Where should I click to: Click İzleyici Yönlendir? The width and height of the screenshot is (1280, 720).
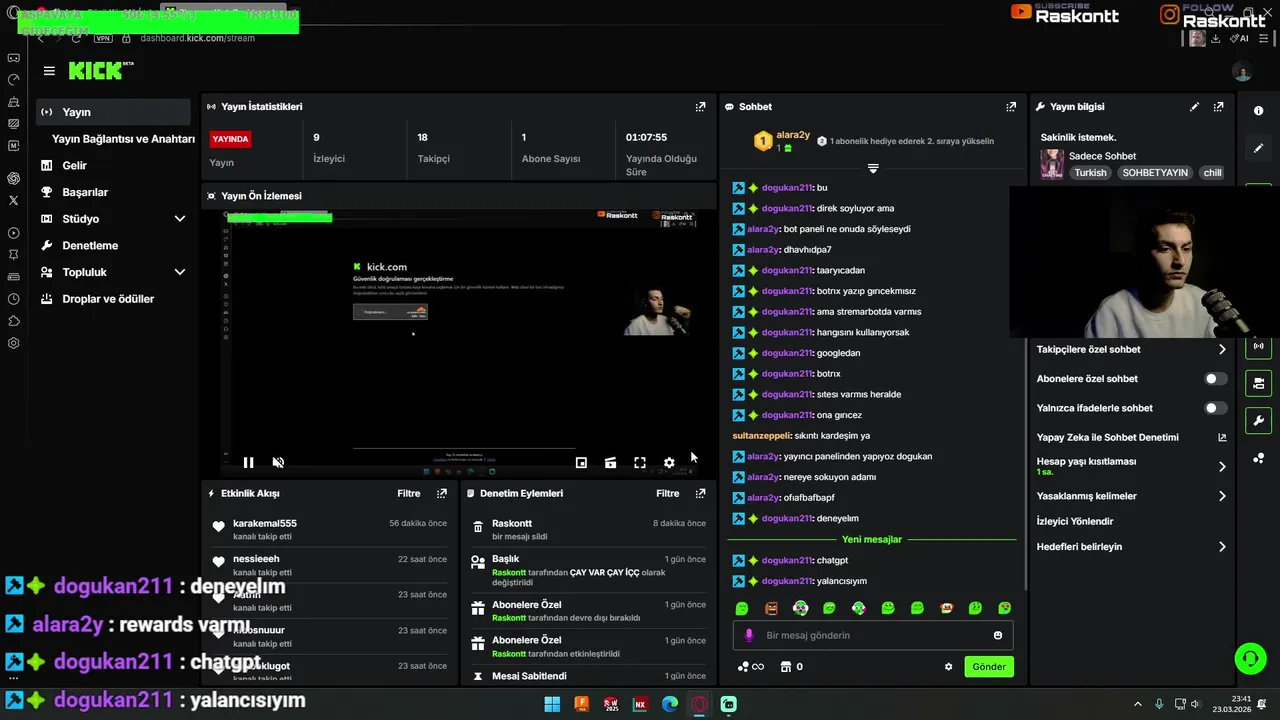(x=1074, y=521)
